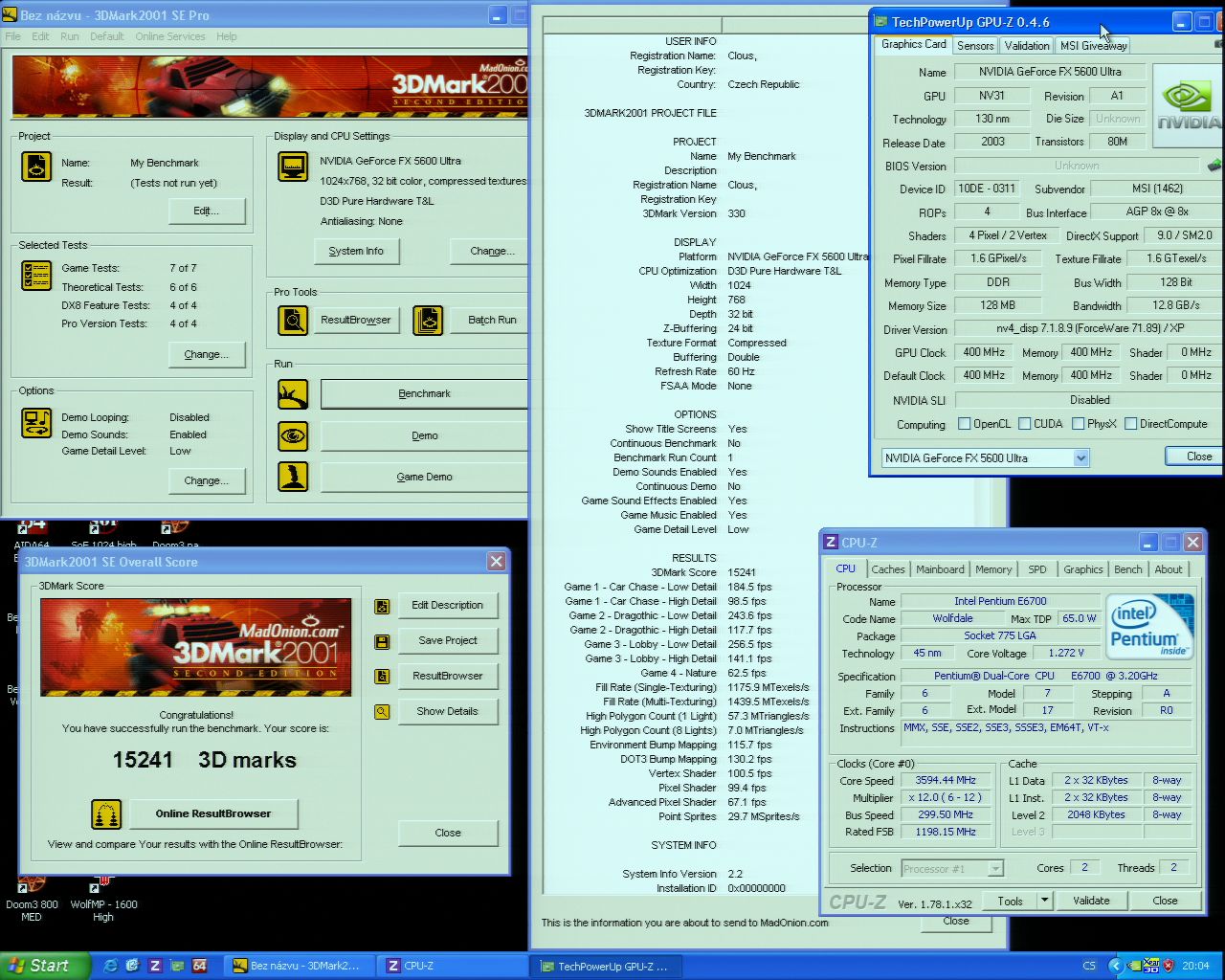The height and width of the screenshot is (980, 1225).
Task: Enable the CUDA checkbox
Action: coord(1025,424)
